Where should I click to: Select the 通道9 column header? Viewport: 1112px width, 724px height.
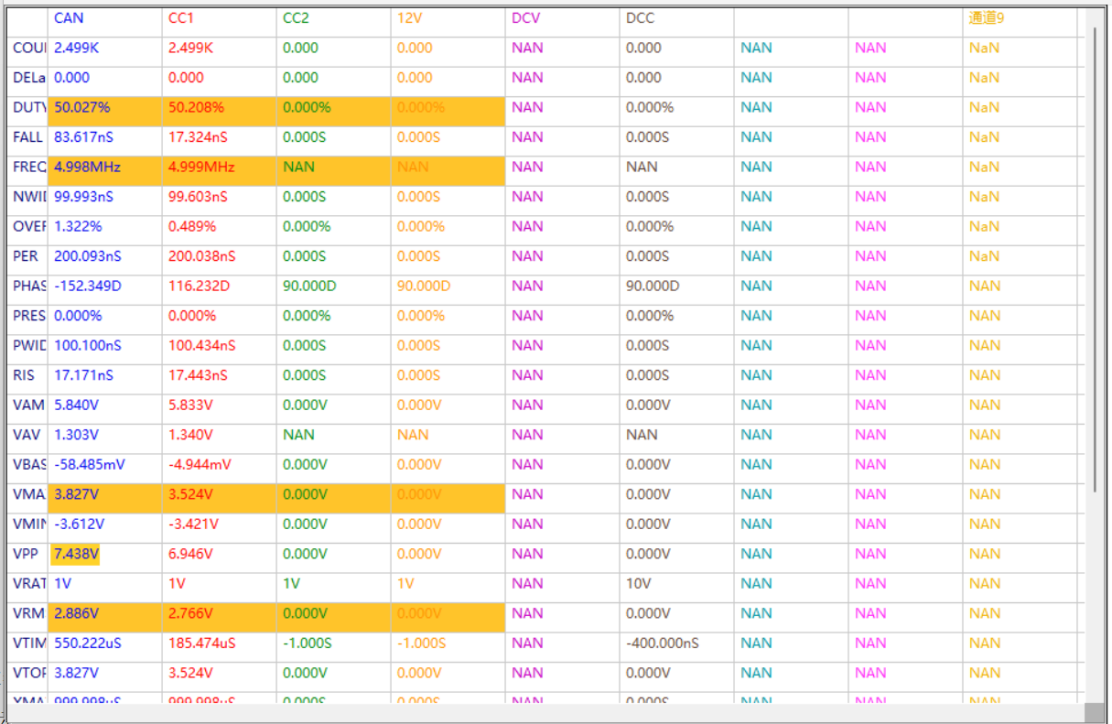(x=986, y=18)
